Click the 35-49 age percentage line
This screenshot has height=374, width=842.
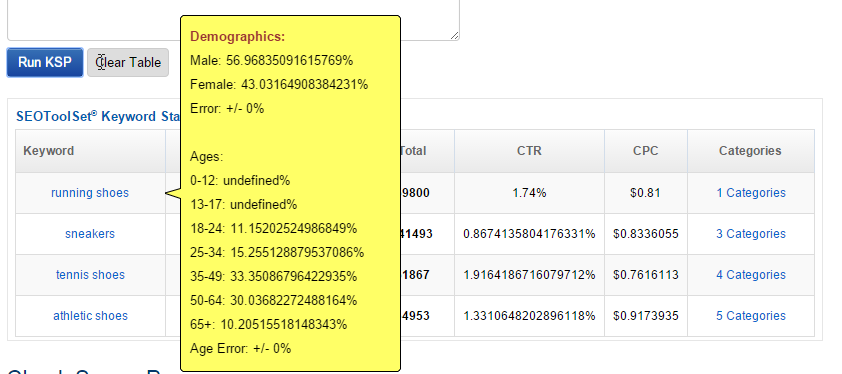[x=273, y=276]
